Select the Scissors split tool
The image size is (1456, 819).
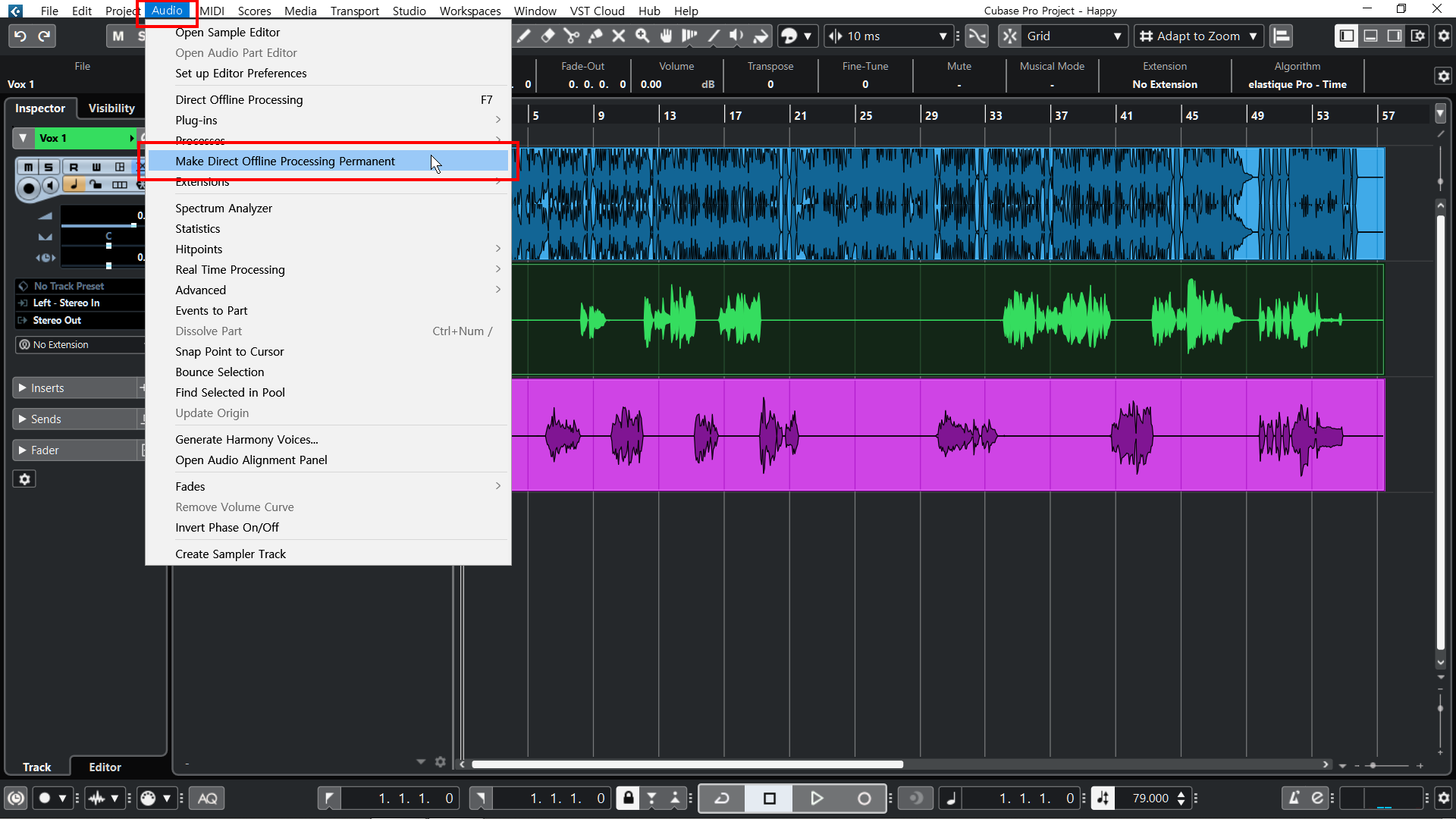pyautogui.click(x=572, y=36)
